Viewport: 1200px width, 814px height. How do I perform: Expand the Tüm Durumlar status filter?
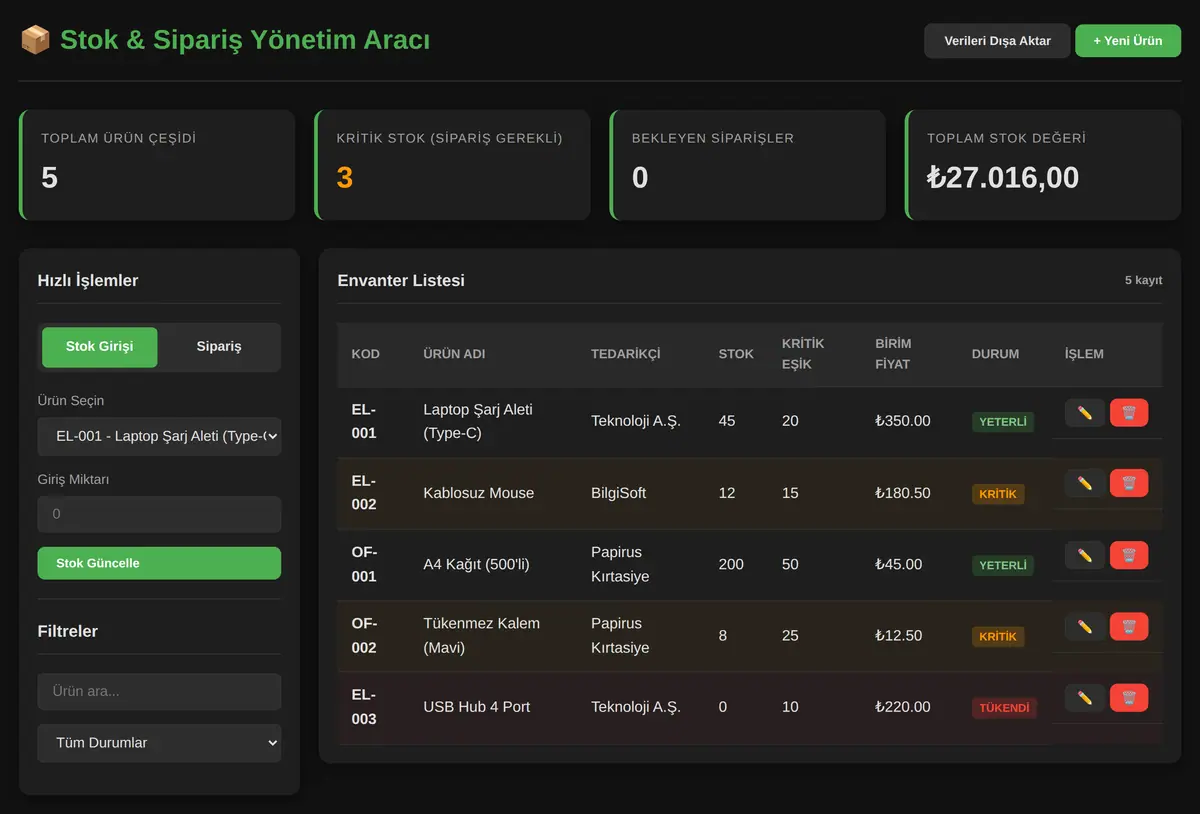tap(159, 743)
